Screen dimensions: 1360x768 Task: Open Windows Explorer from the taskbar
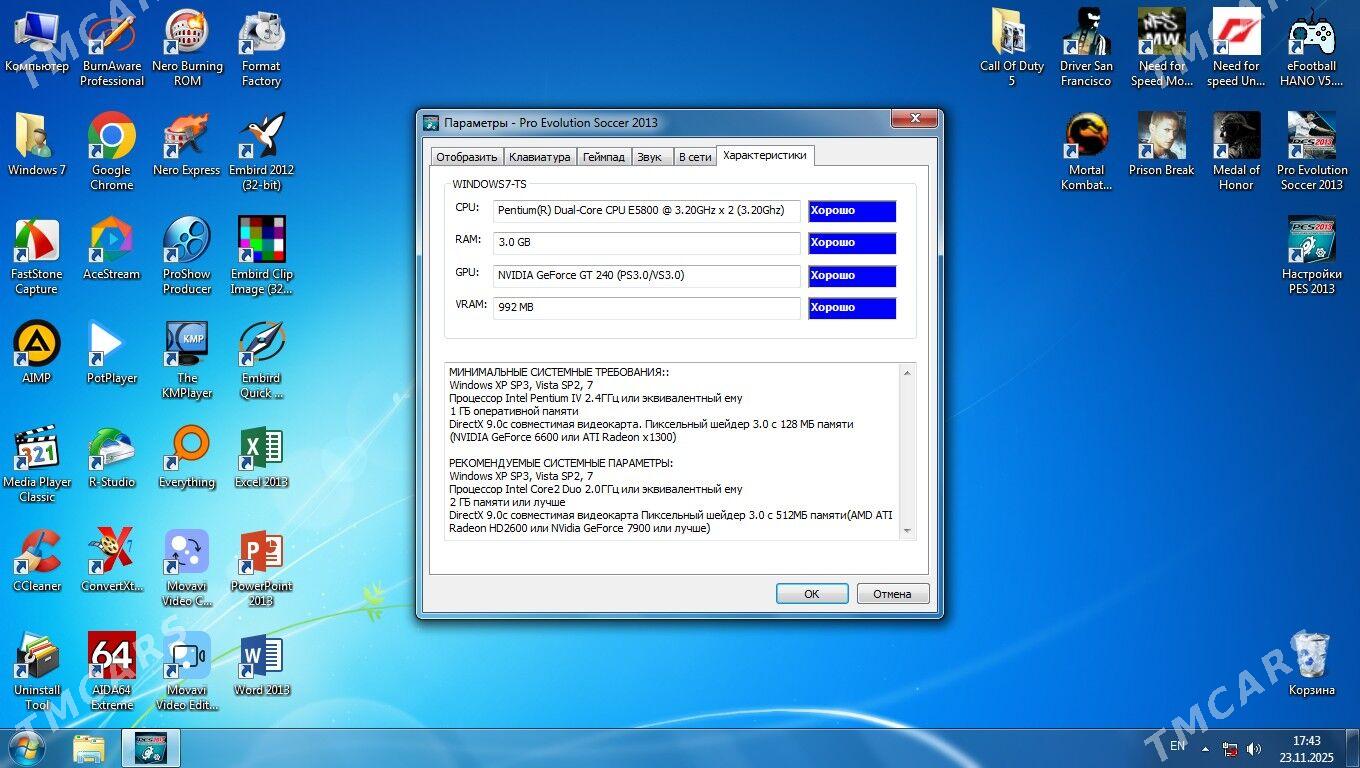(x=89, y=747)
